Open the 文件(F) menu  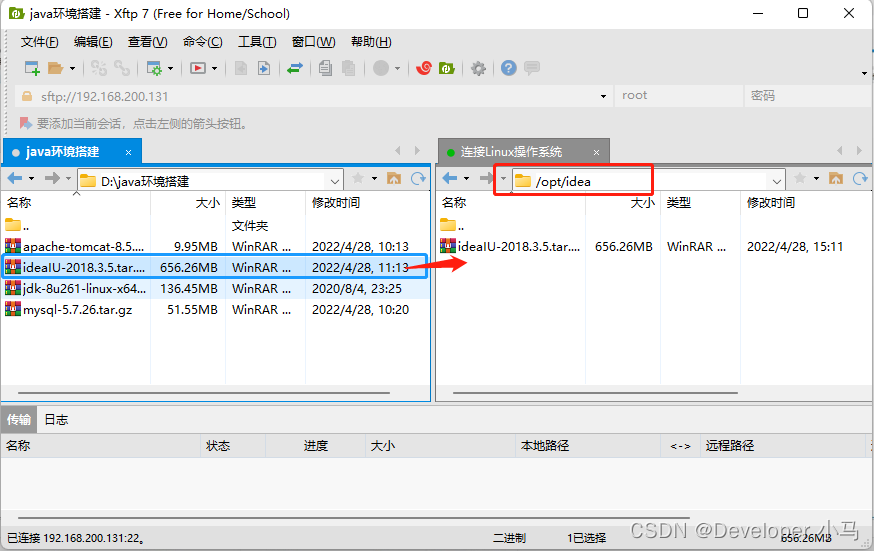40,42
